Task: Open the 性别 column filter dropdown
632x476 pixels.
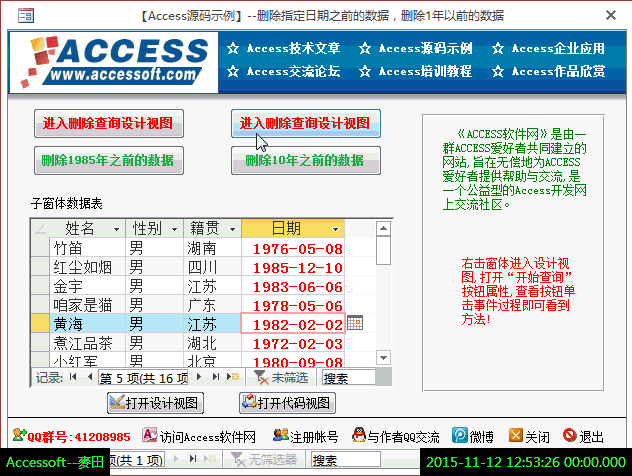Action: pos(175,229)
